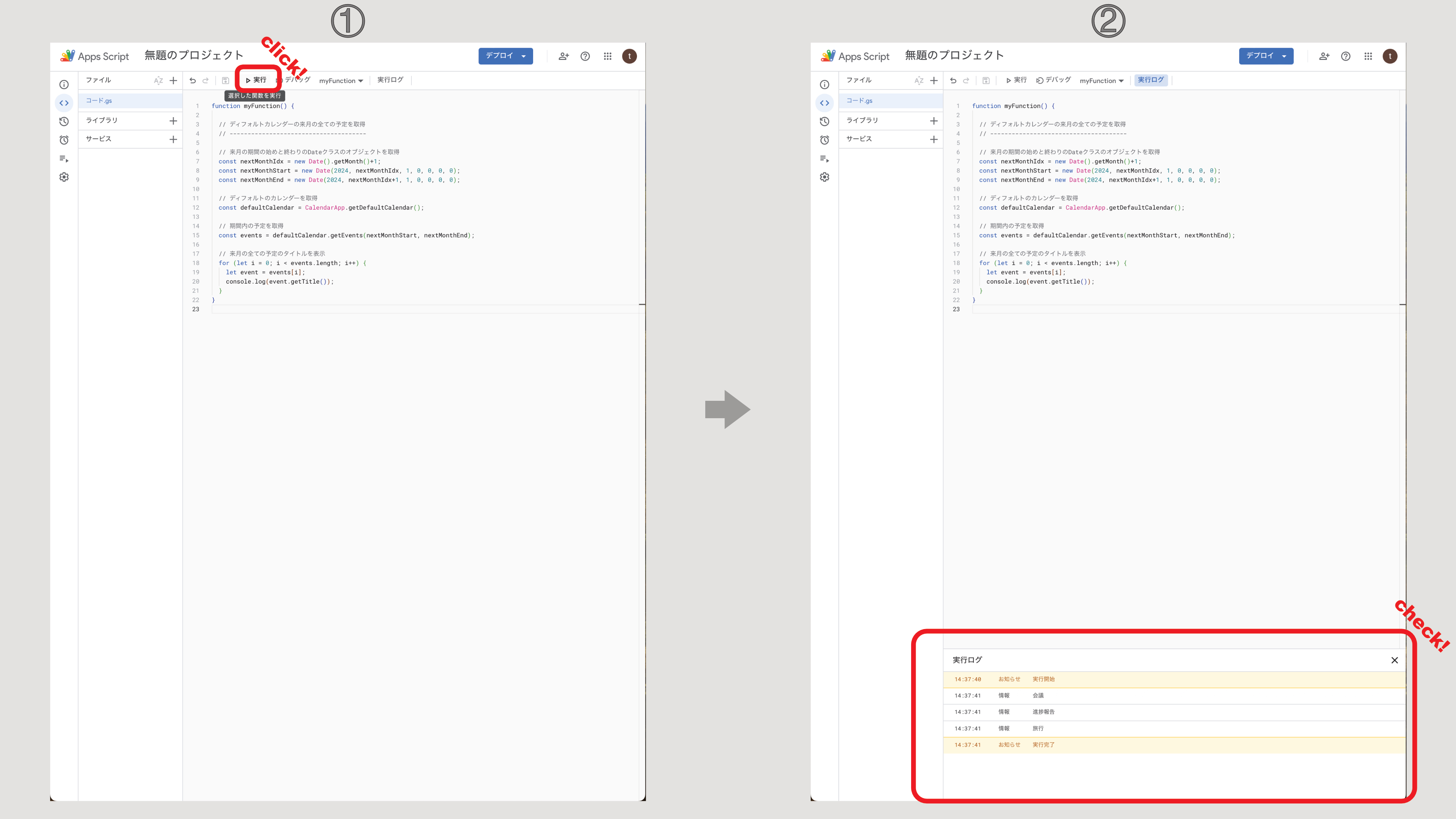1456x819 pixels.
Task: Expand the デプロイ dropdown in left window
Action: click(505, 56)
